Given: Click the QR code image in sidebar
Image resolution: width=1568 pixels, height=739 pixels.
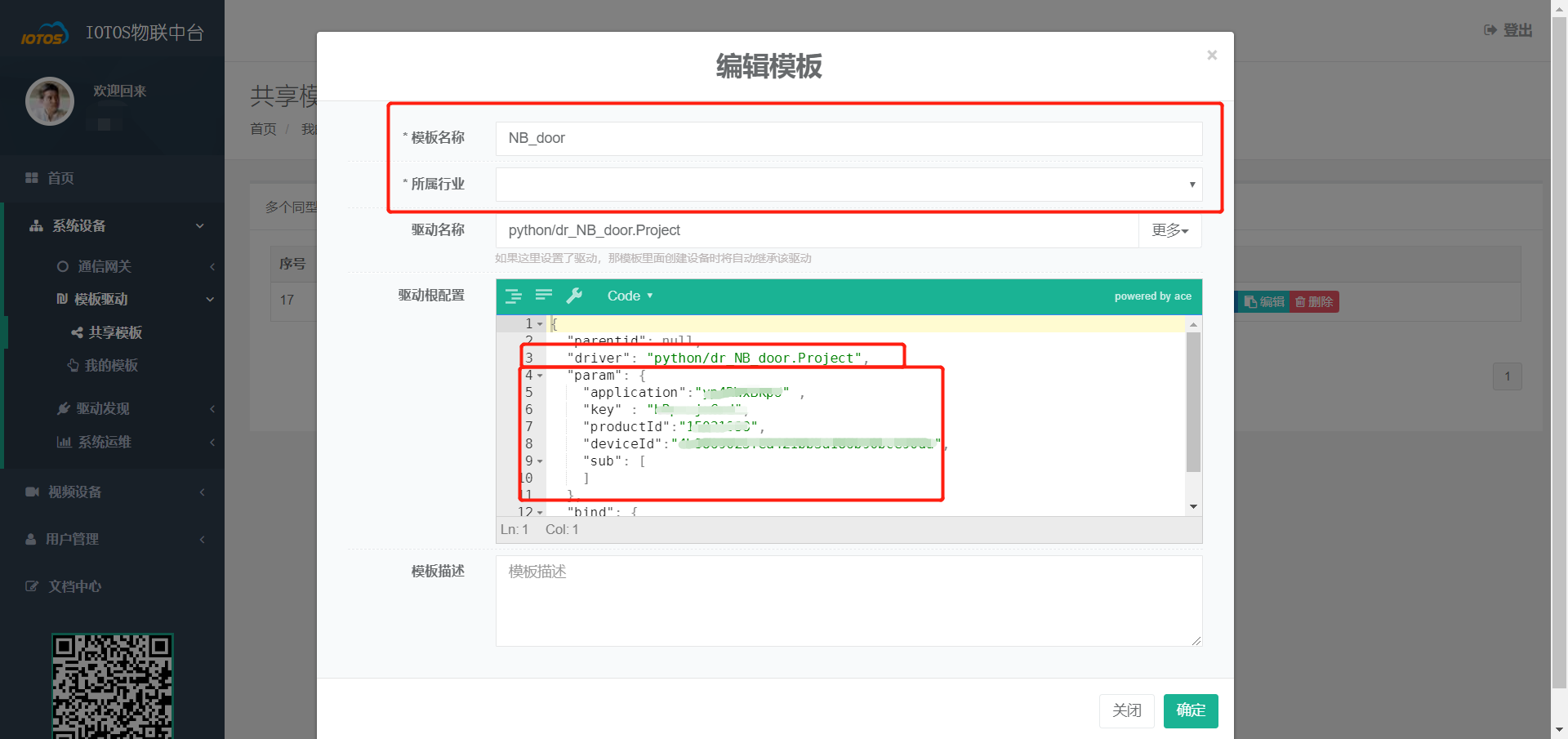Looking at the screenshot, I should (113, 686).
